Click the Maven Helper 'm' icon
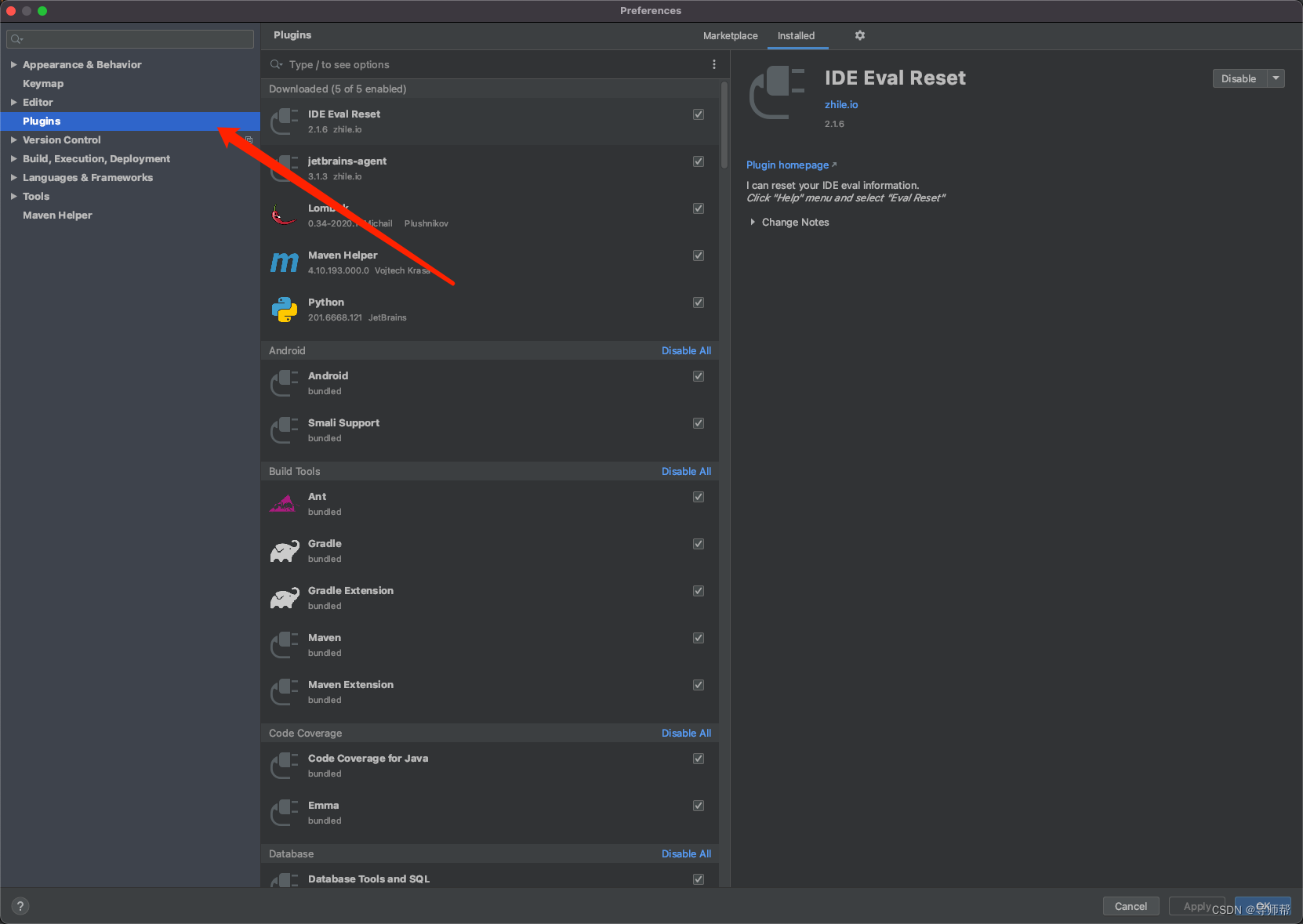 pyautogui.click(x=284, y=263)
